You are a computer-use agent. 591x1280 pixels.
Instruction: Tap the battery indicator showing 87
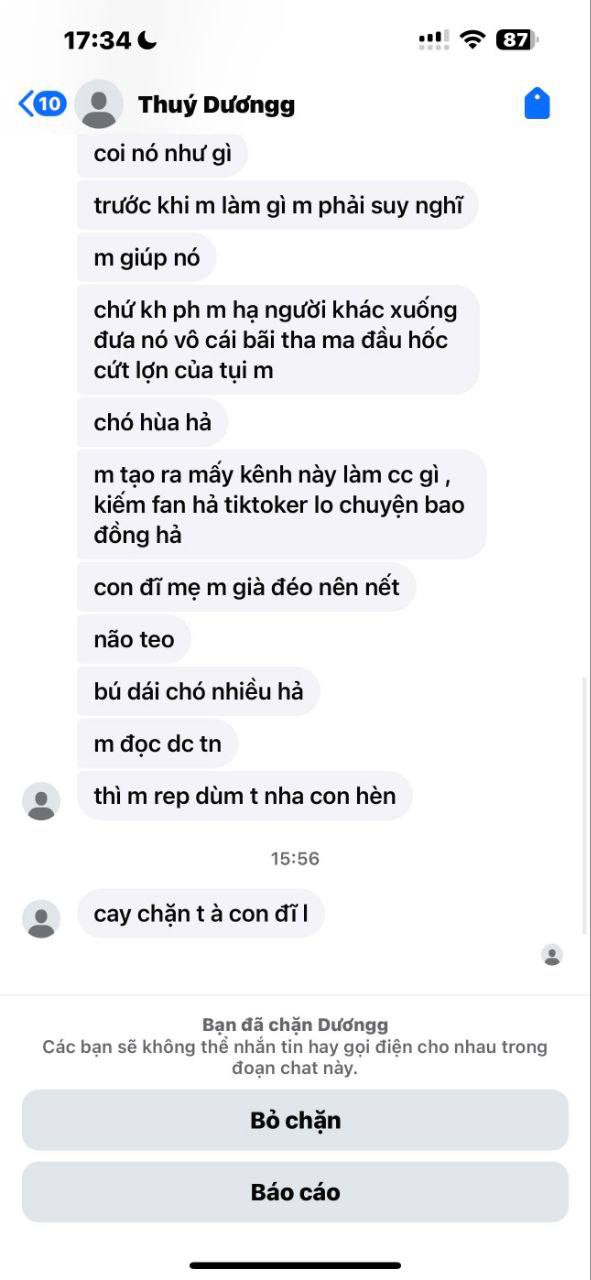[517, 40]
